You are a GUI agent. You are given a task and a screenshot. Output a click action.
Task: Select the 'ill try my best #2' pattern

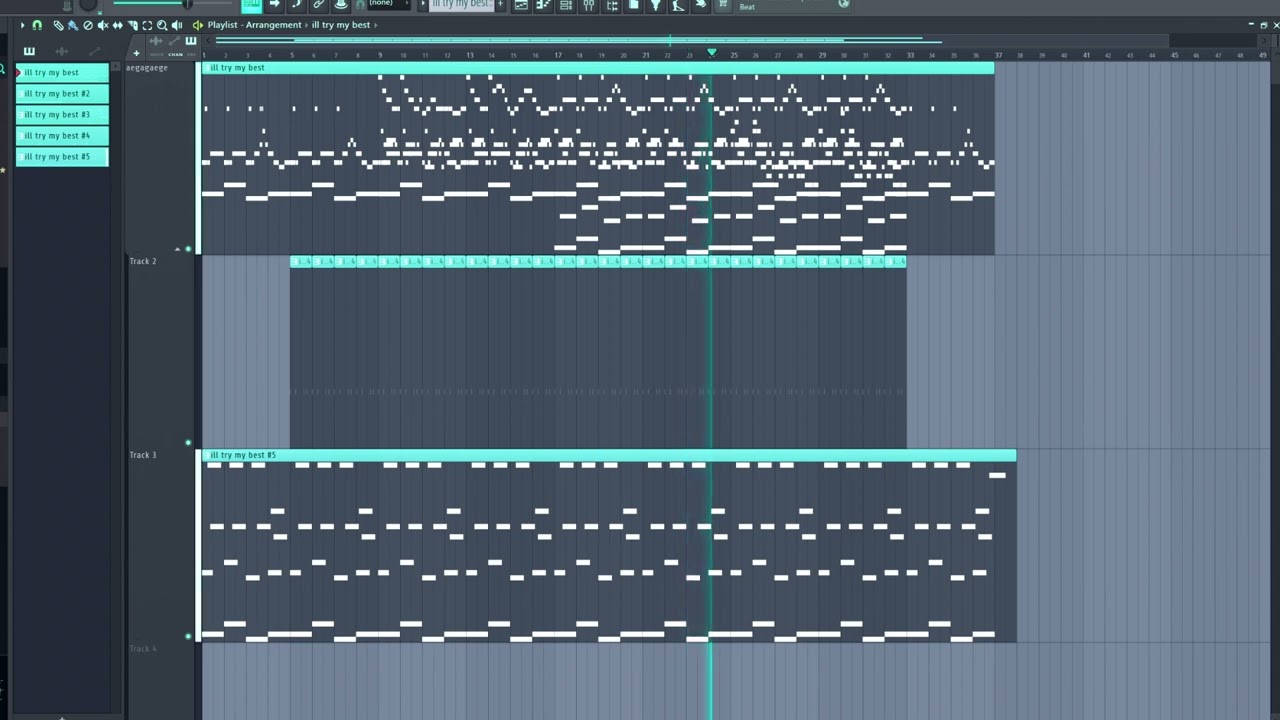point(62,94)
